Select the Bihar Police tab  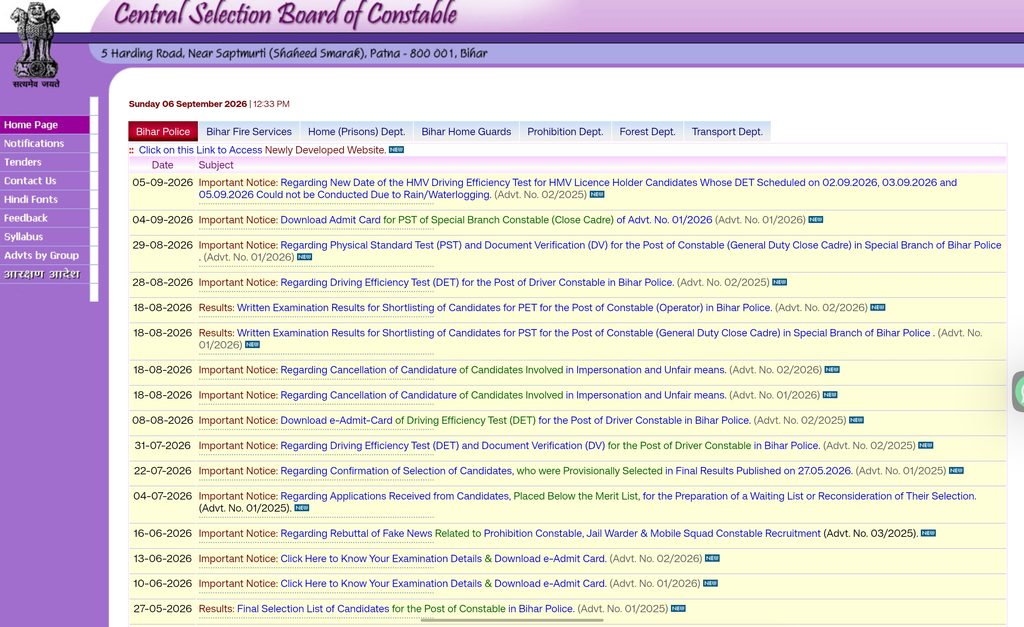tap(163, 131)
